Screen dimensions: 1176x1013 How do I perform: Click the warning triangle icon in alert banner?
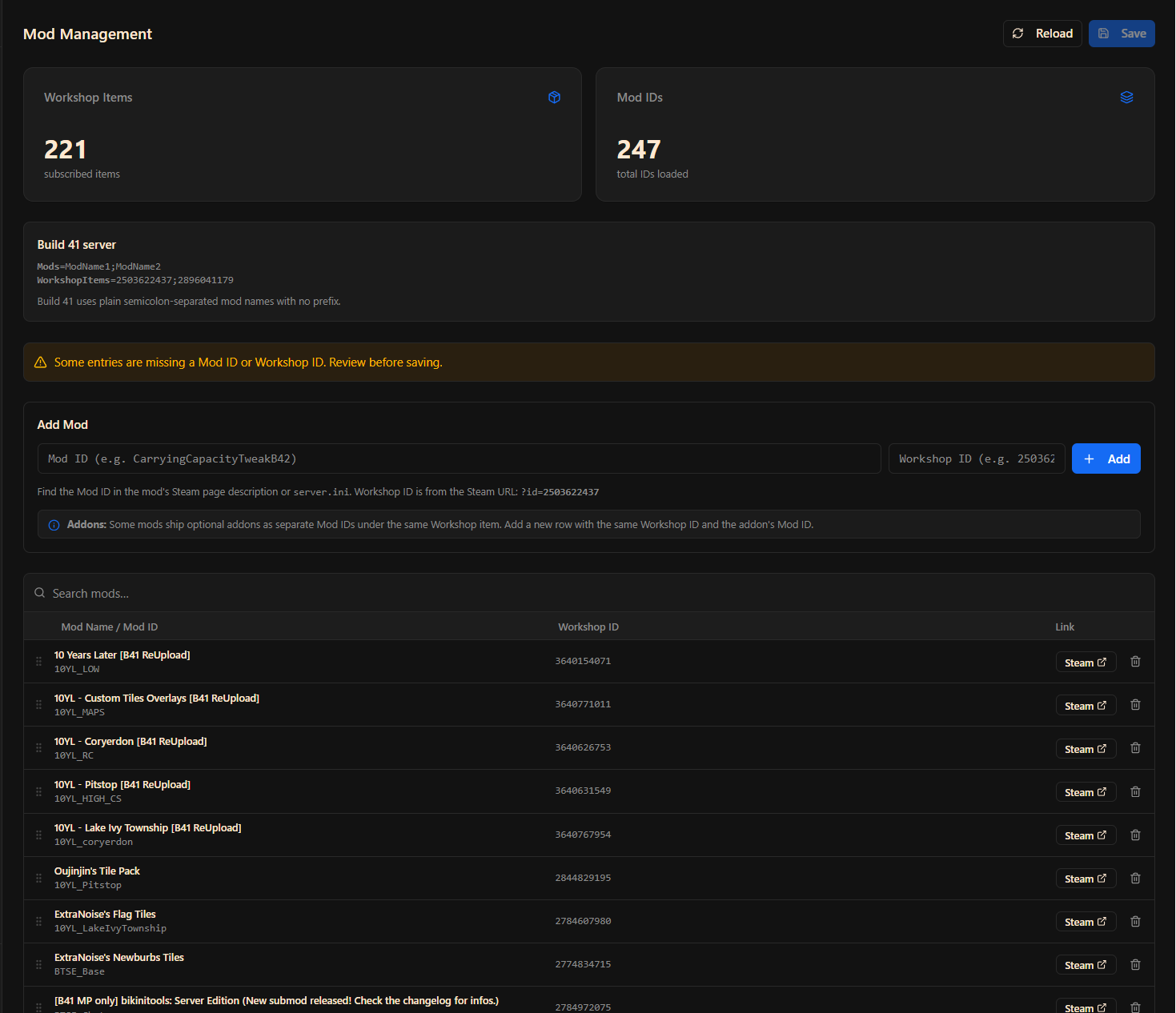pyautogui.click(x=41, y=362)
